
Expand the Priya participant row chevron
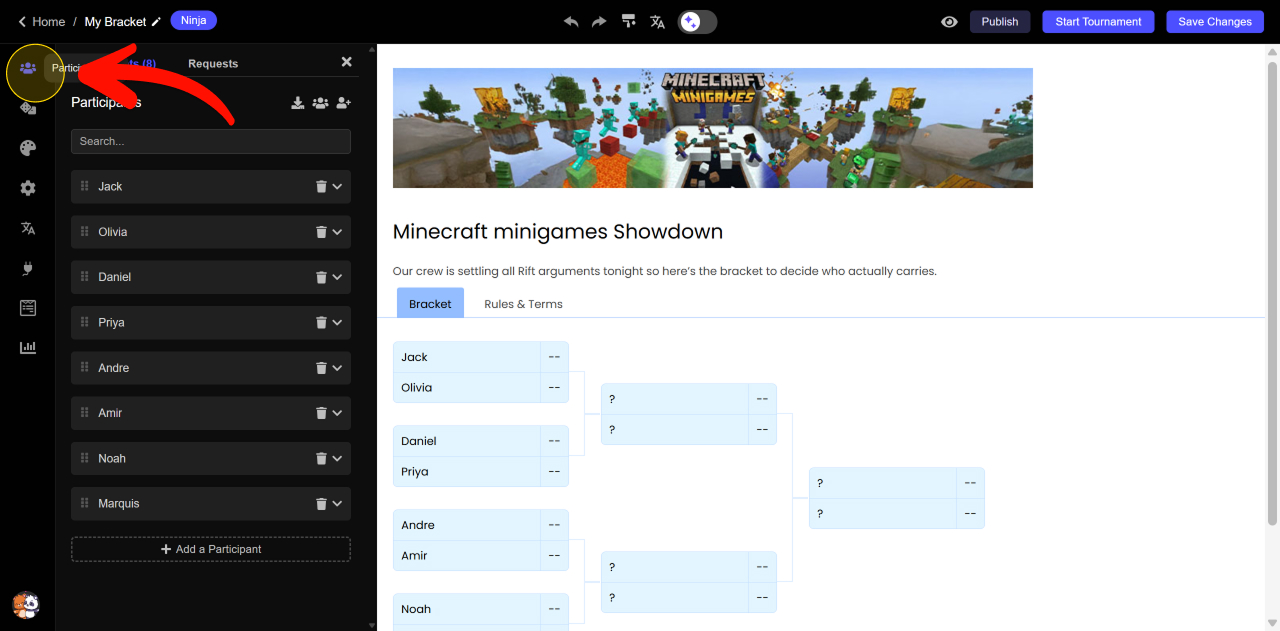point(338,323)
